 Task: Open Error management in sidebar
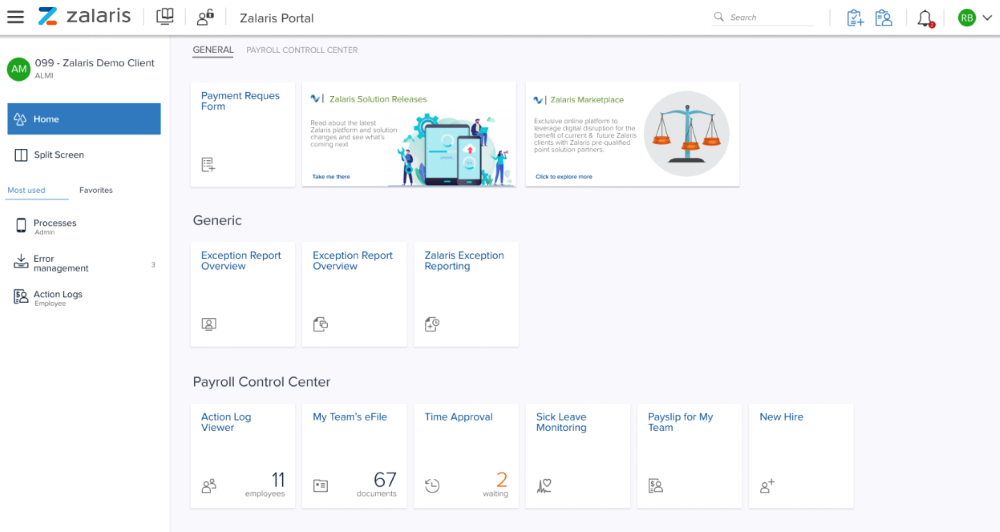(84, 263)
